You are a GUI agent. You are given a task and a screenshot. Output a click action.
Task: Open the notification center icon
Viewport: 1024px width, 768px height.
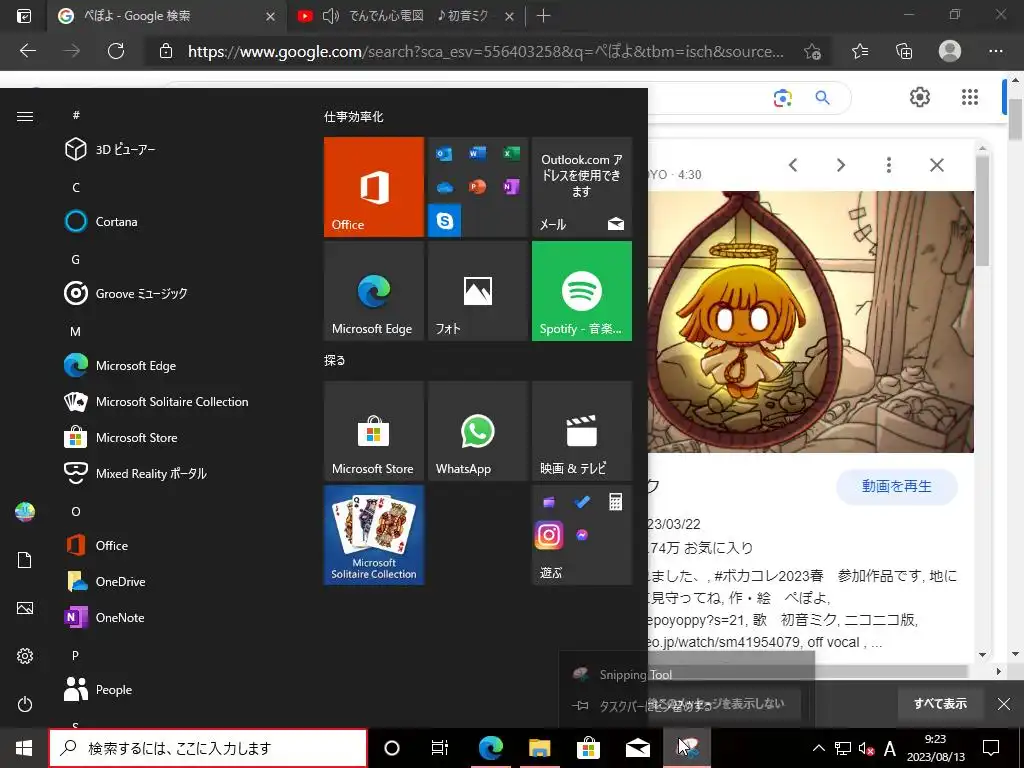991,748
